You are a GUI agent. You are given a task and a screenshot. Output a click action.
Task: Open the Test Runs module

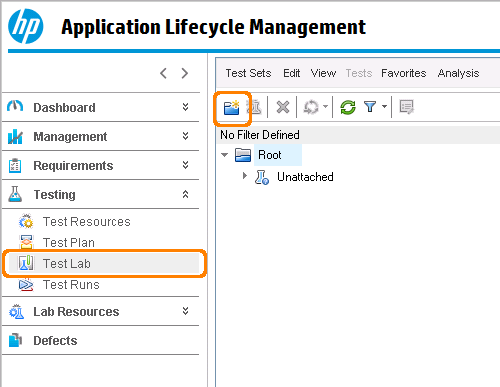pos(71,285)
